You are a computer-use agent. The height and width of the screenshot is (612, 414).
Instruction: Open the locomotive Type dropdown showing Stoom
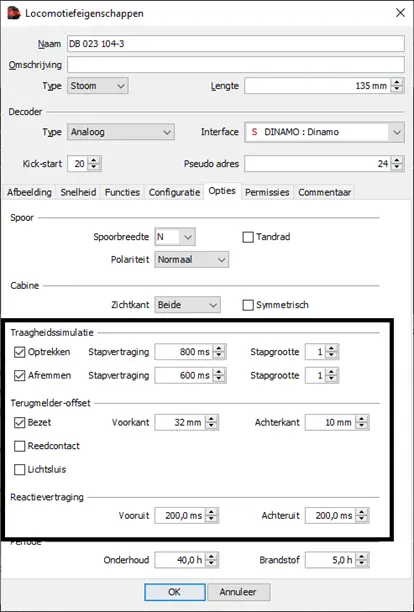pyautogui.click(x=98, y=86)
